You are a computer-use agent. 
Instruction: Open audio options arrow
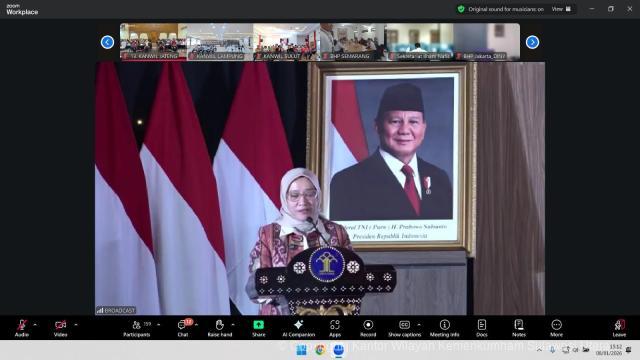point(35,325)
